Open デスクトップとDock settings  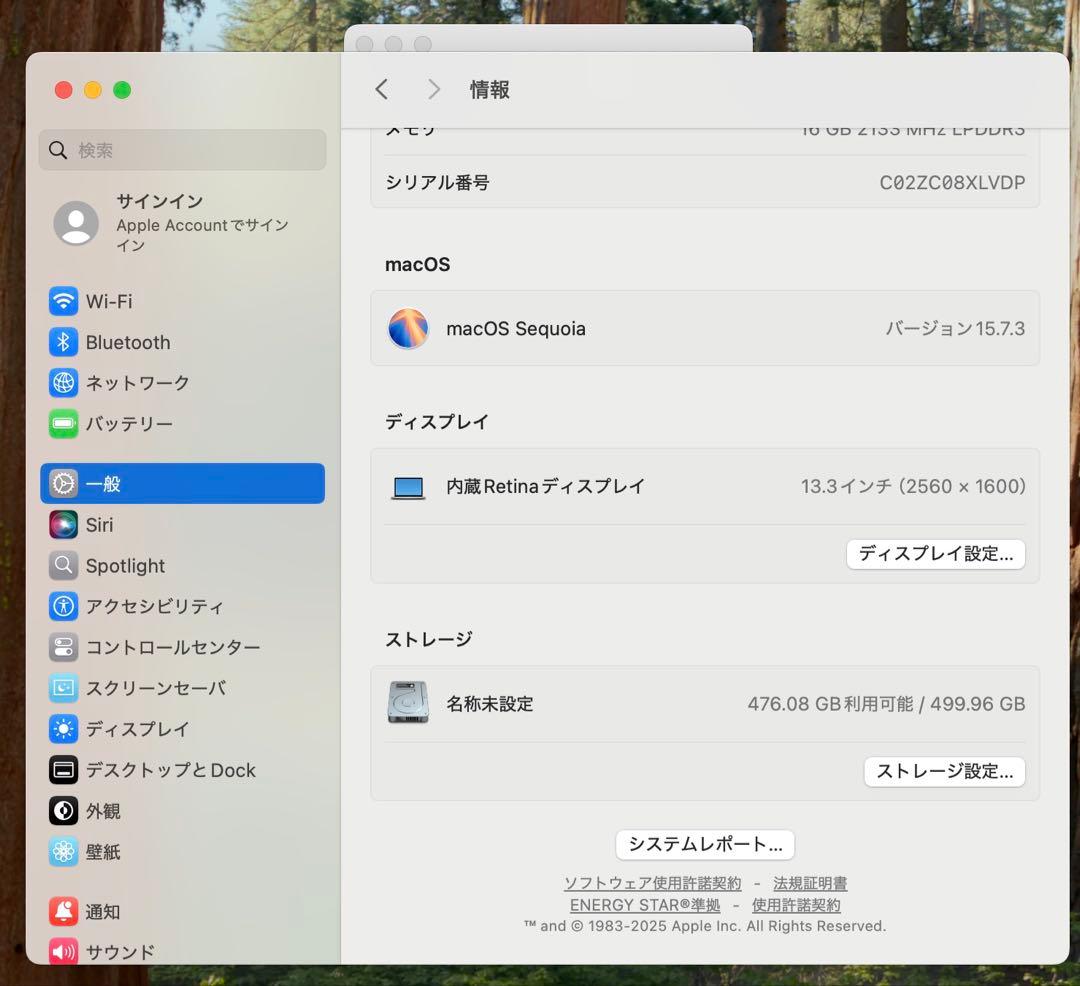(x=63, y=770)
